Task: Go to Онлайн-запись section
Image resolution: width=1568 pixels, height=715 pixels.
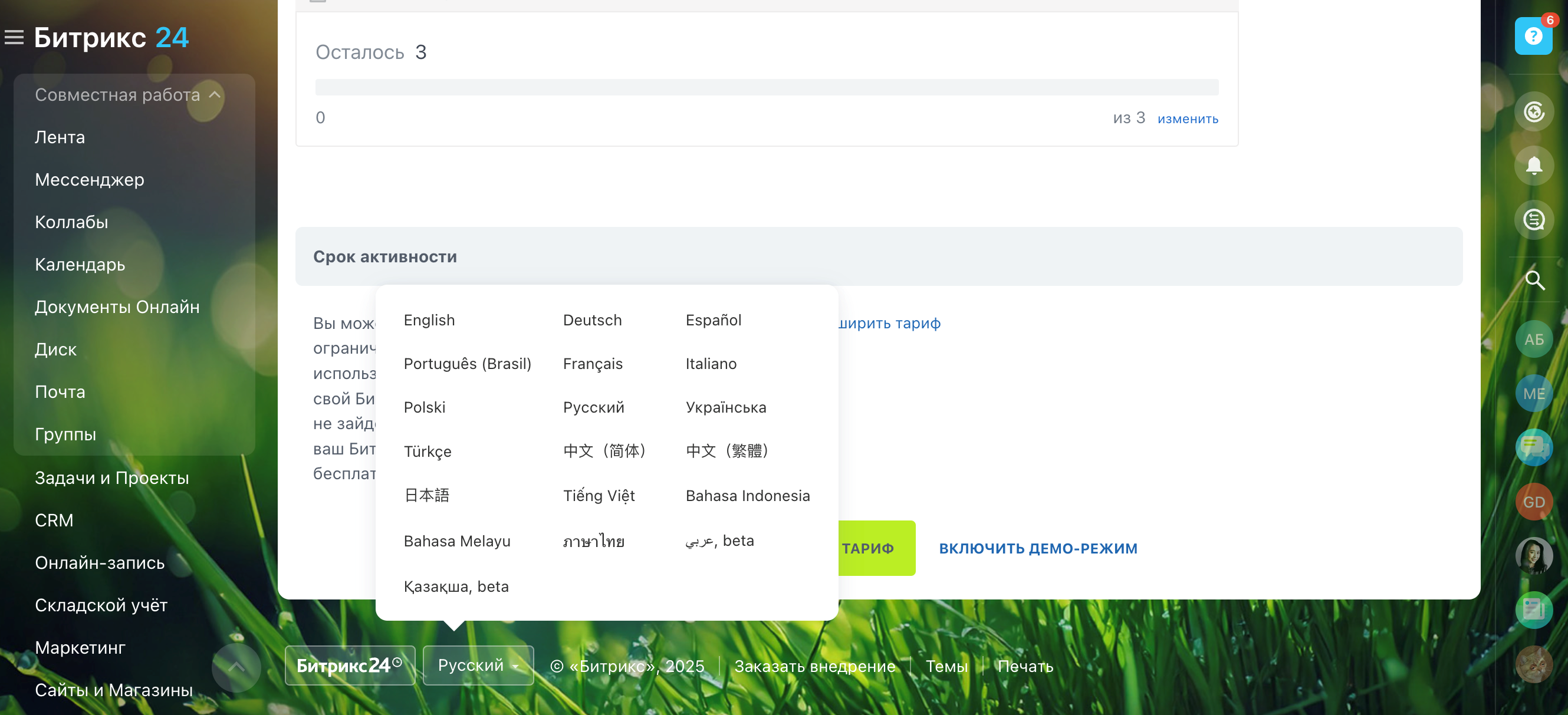Action: 99,564
